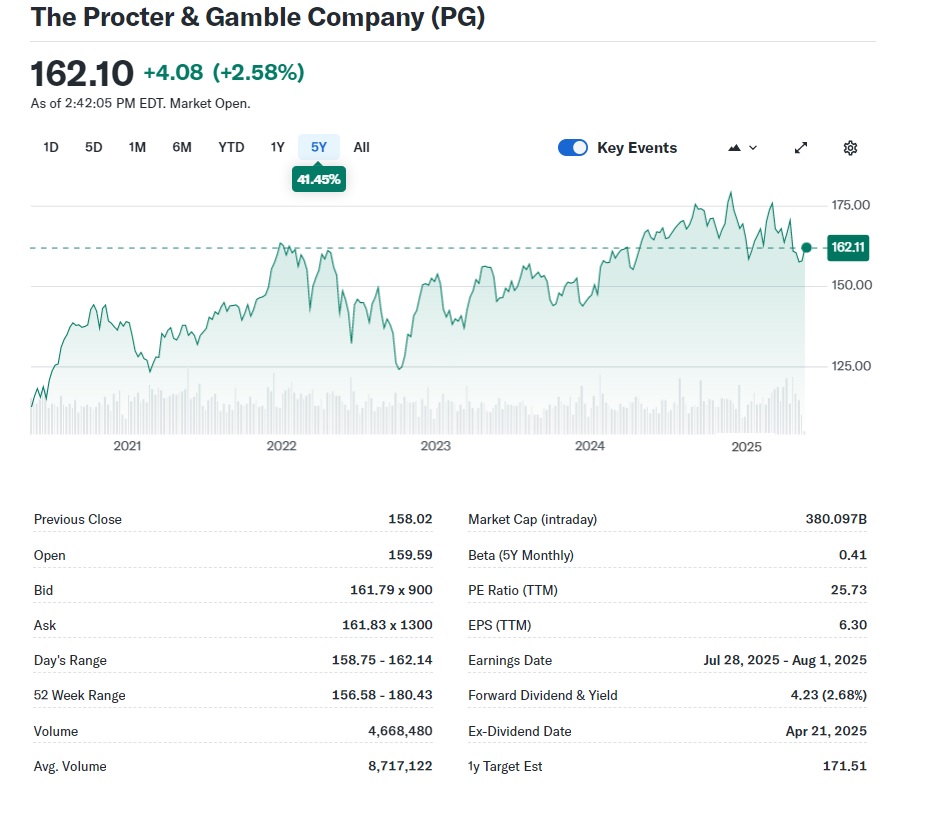Select the 5D time range tab
The width and height of the screenshot is (940, 833).
(94, 147)
